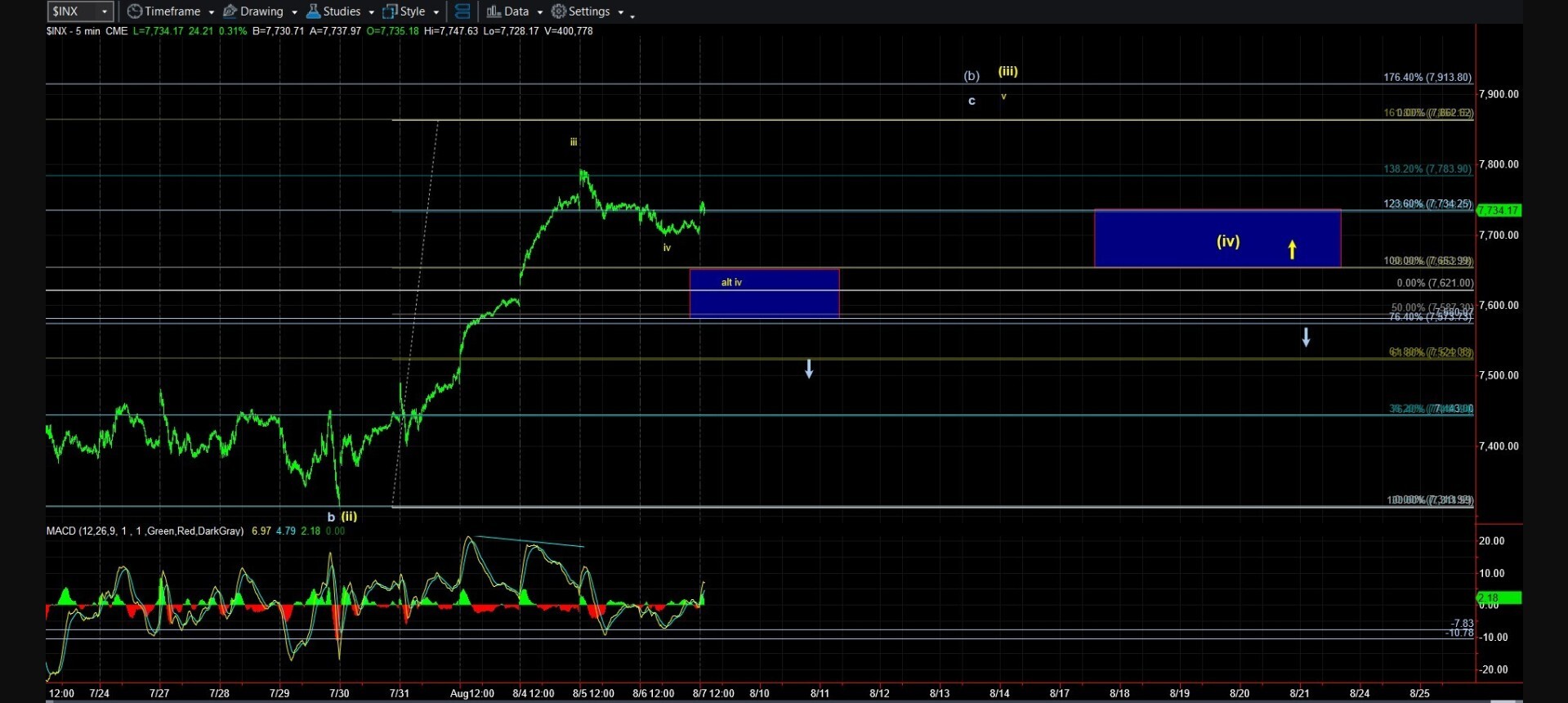
Task: Expand the Drawing dropdown arrow
Action: point(294,12)
